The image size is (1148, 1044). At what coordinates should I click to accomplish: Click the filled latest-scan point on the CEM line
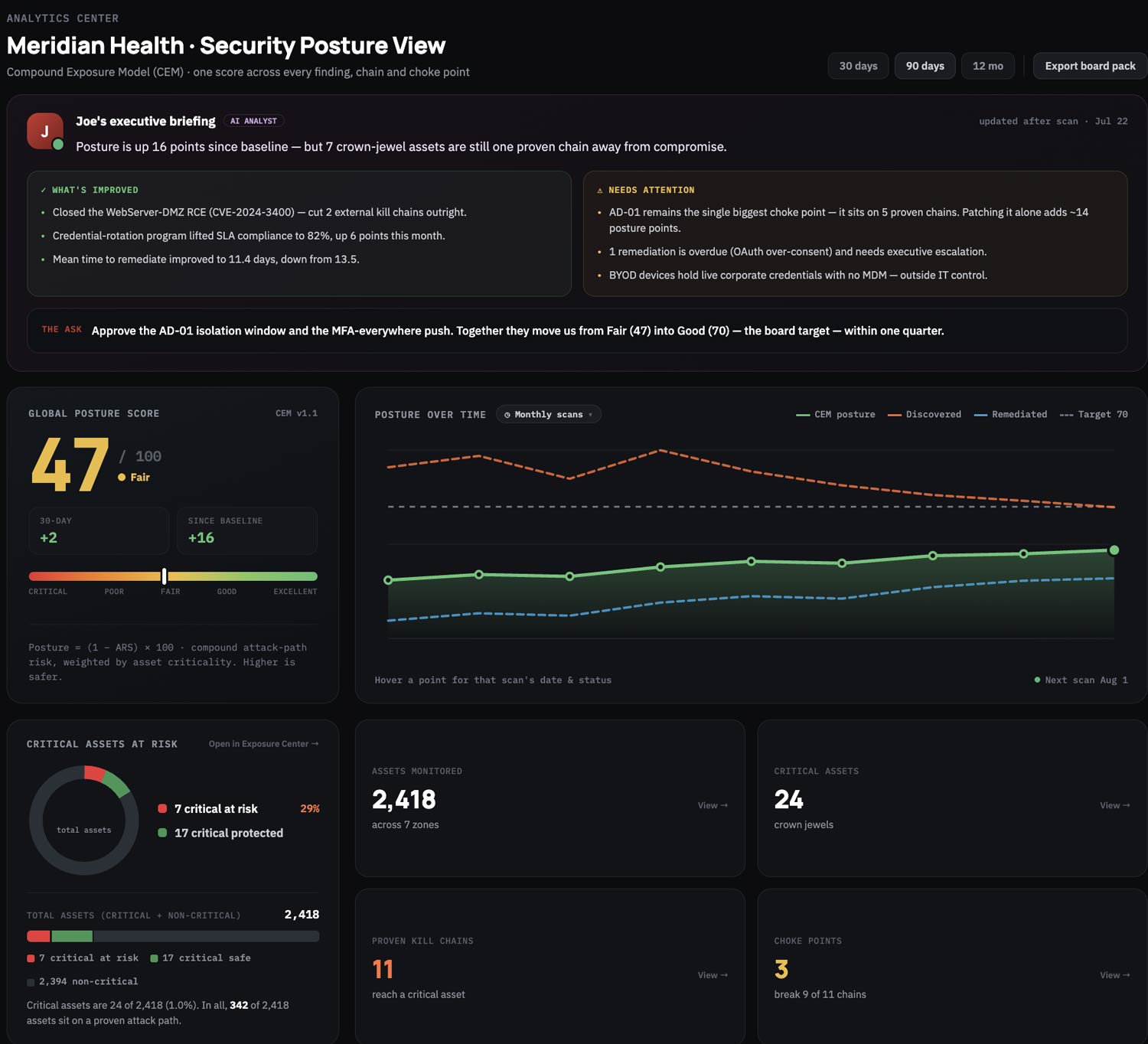[1114, 550]
